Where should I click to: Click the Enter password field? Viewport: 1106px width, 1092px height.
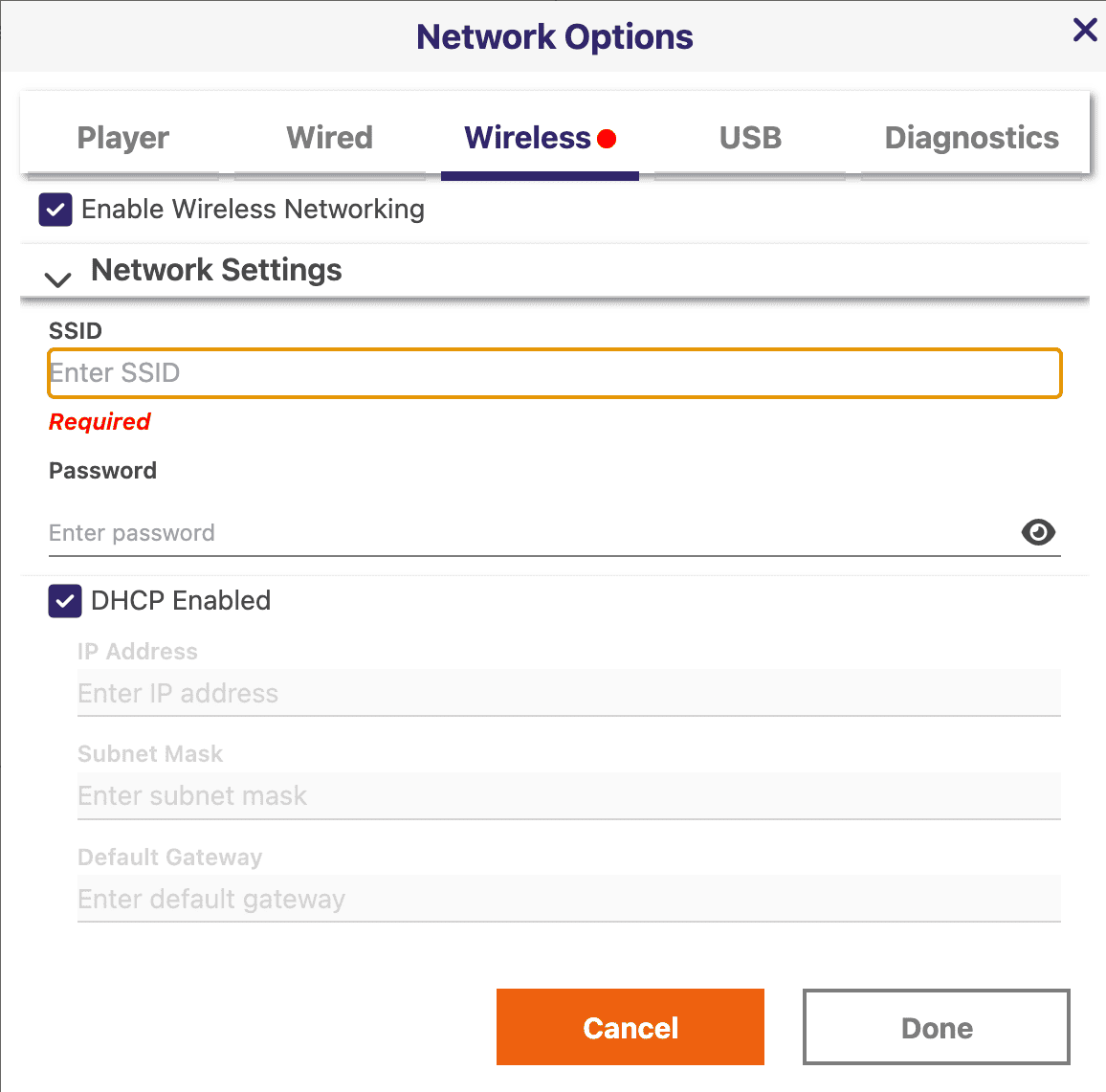533,532
